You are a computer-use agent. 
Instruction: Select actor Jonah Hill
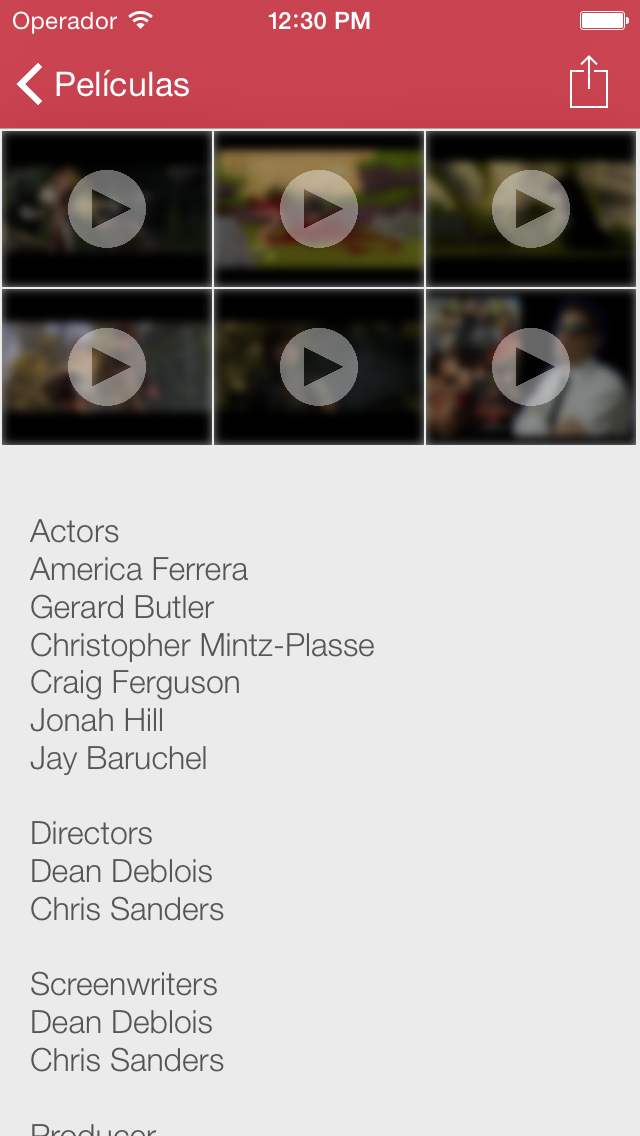point(97,720)
